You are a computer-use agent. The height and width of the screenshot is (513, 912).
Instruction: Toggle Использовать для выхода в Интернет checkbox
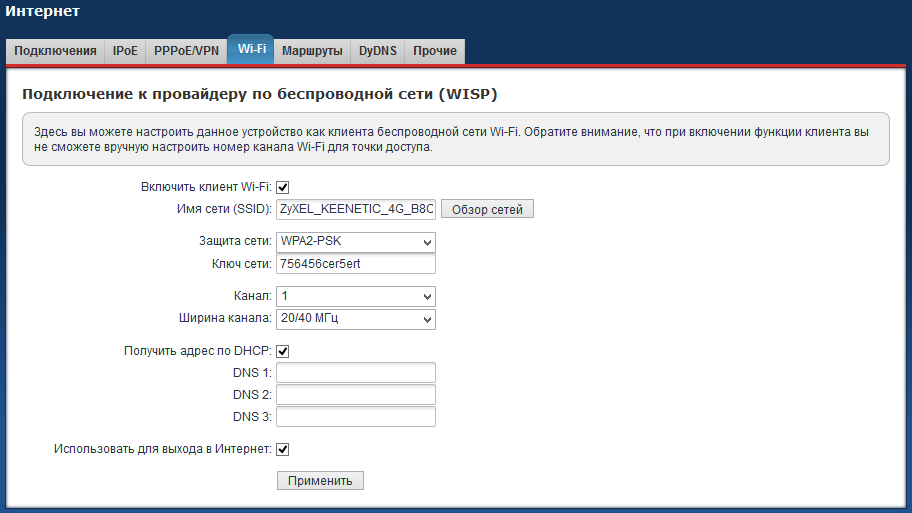283,450
